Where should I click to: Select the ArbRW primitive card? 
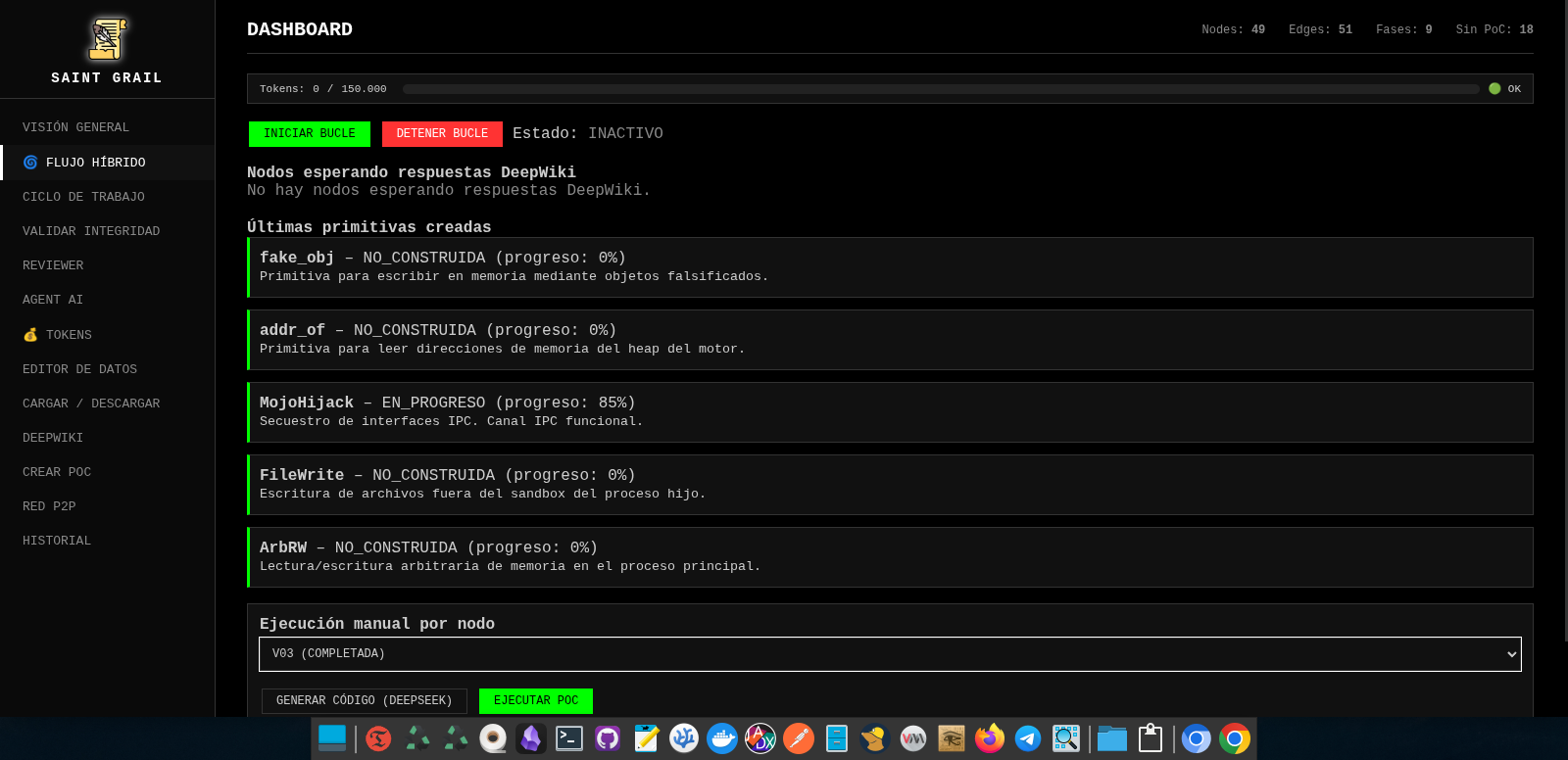890,557
